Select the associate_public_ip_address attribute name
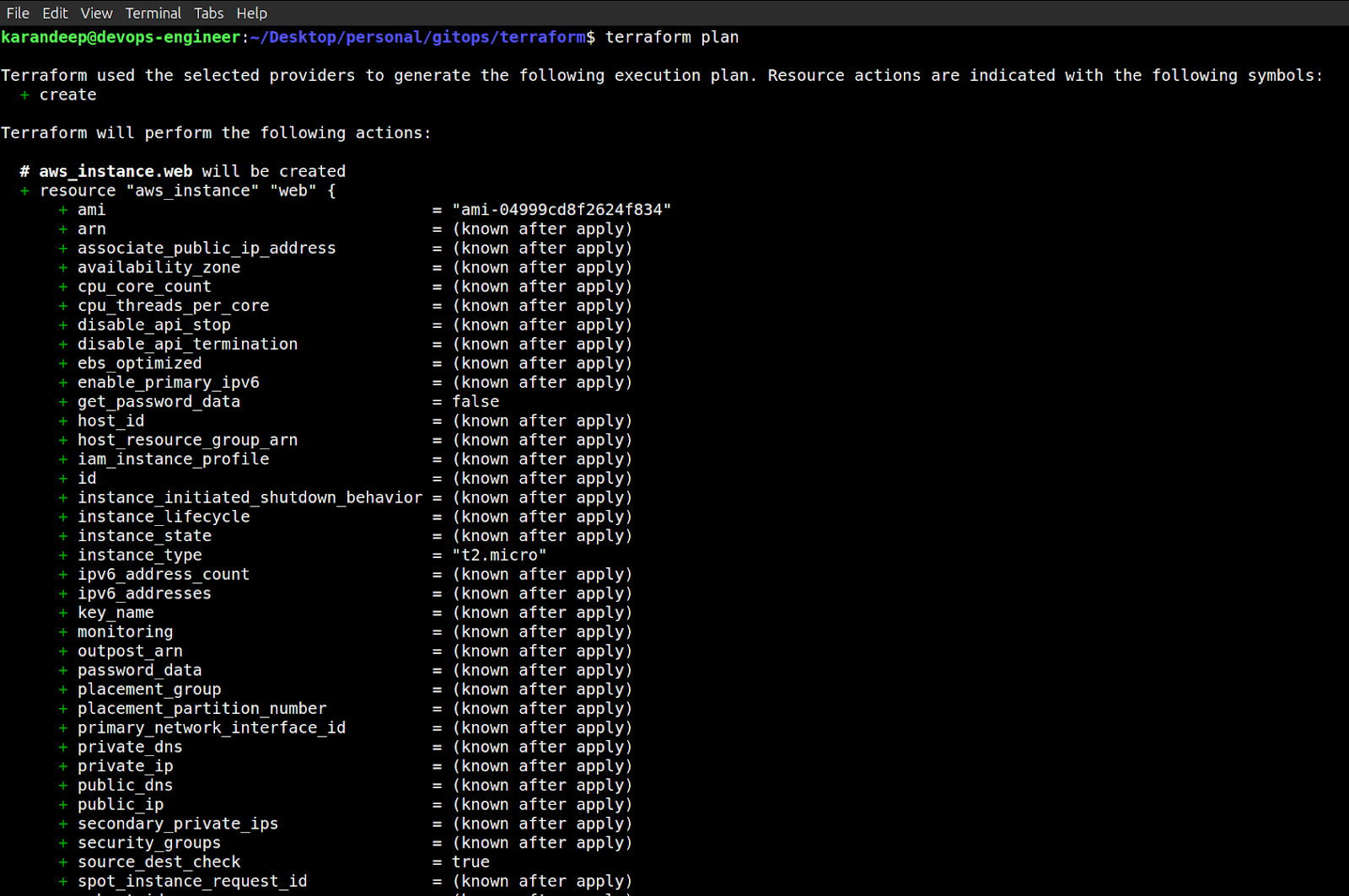This screenshot has height=896, width=1349. (206, 248)
